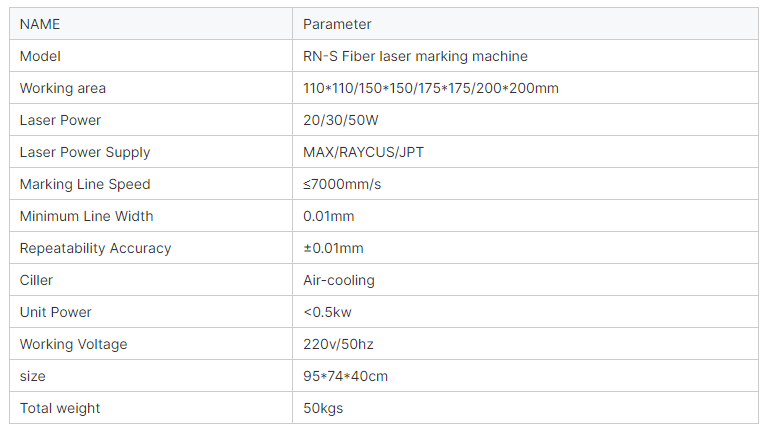
Task: Click the Marking Line Speed label
Action: (85, 184)
